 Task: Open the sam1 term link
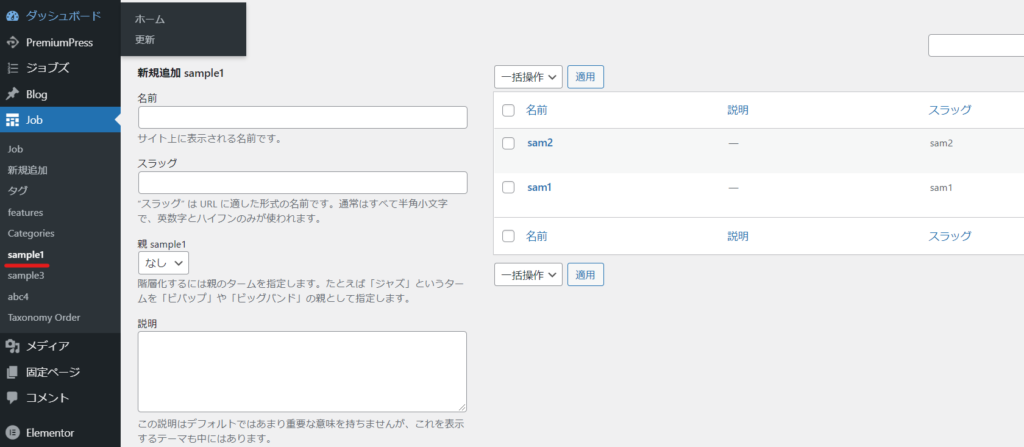click(539, 188)
